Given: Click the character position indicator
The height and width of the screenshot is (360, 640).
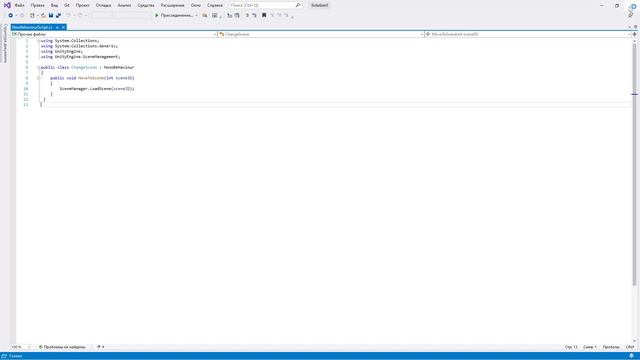Looking at the screenshot, I should click(589, 347).
